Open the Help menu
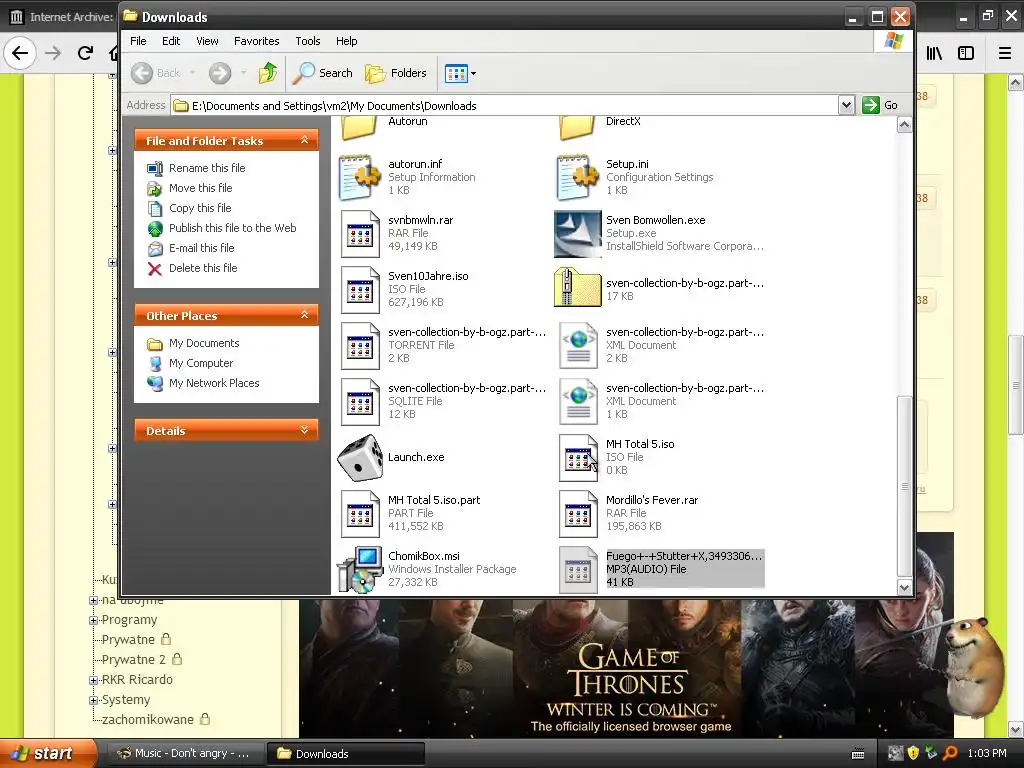The width and height of the screenshot is (1024, 768). pyautogui.click(x=347, y=41)
